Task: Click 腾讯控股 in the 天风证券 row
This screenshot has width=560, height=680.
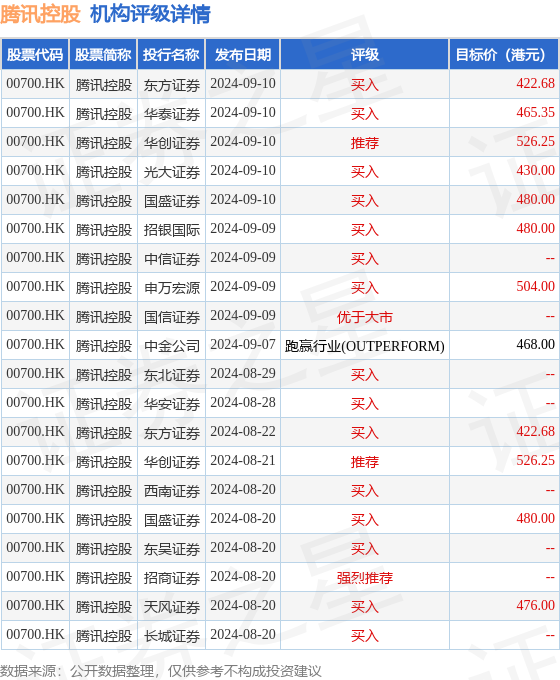Action: [104, 607]
